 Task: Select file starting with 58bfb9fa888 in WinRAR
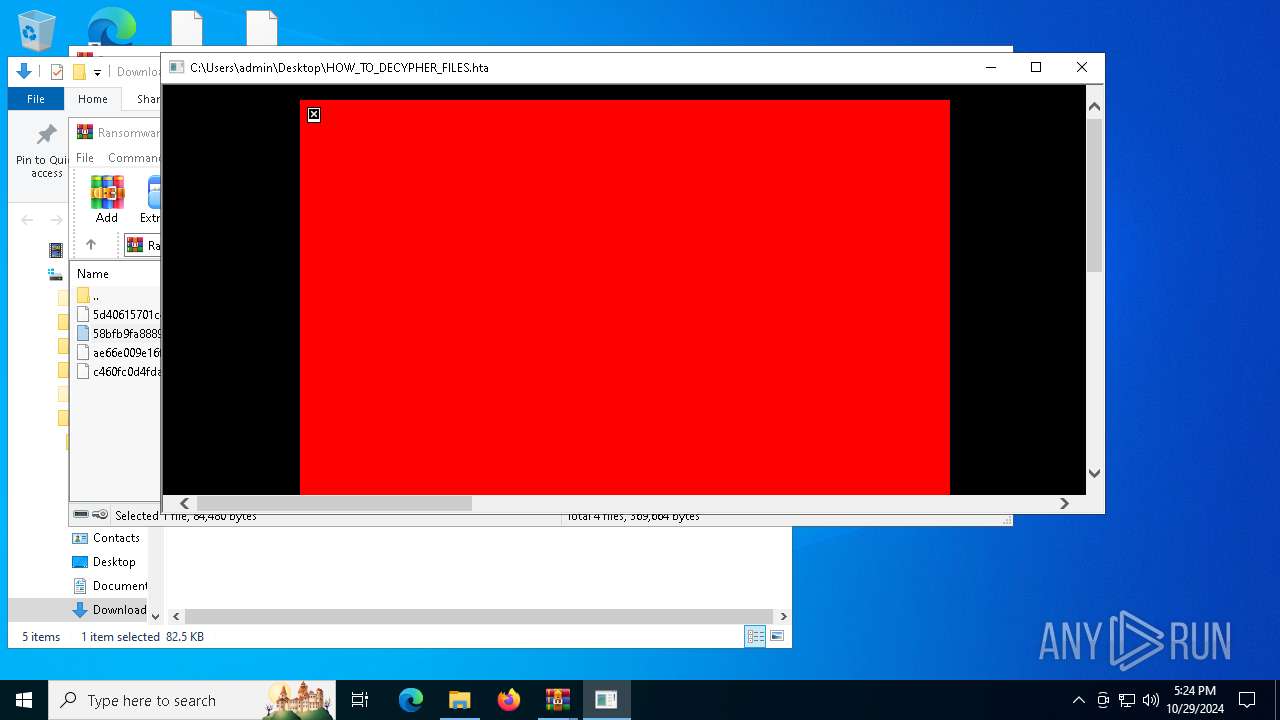coord(118,334)
